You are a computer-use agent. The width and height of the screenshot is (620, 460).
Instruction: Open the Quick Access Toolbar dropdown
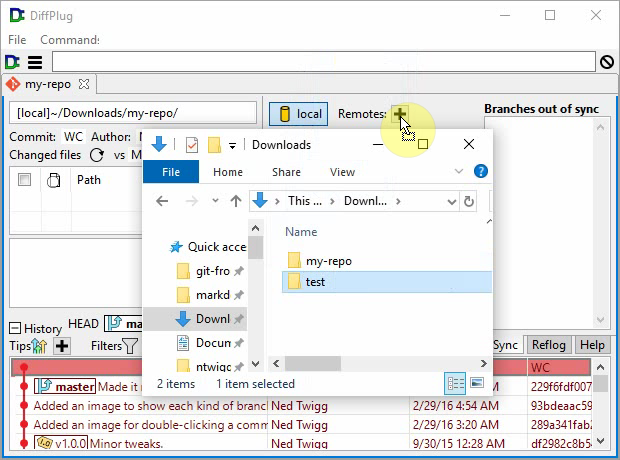[232, 145]
